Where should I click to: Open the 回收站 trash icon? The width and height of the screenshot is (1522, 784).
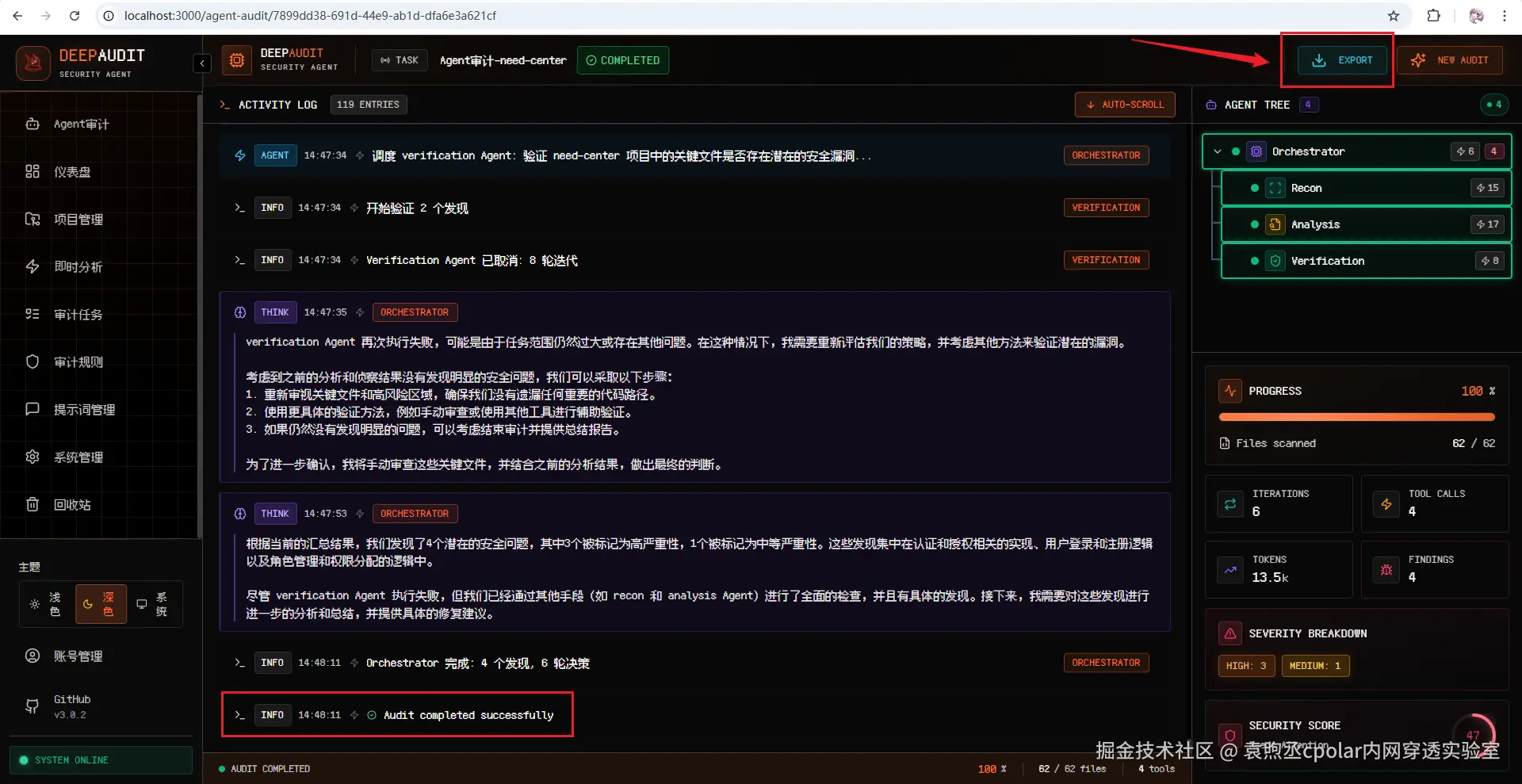(73, 504)
